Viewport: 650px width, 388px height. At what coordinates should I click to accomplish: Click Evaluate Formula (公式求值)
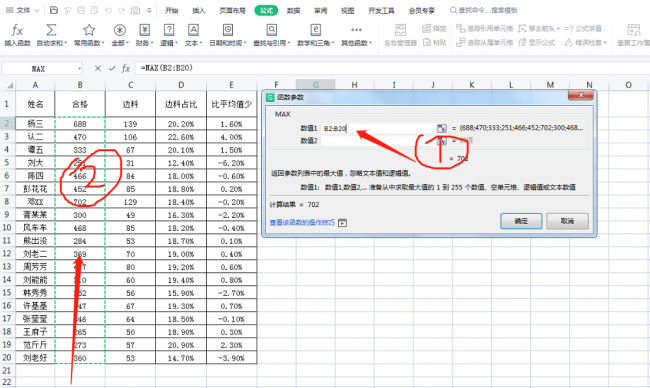pyautogui.click(x=583, y=29)
